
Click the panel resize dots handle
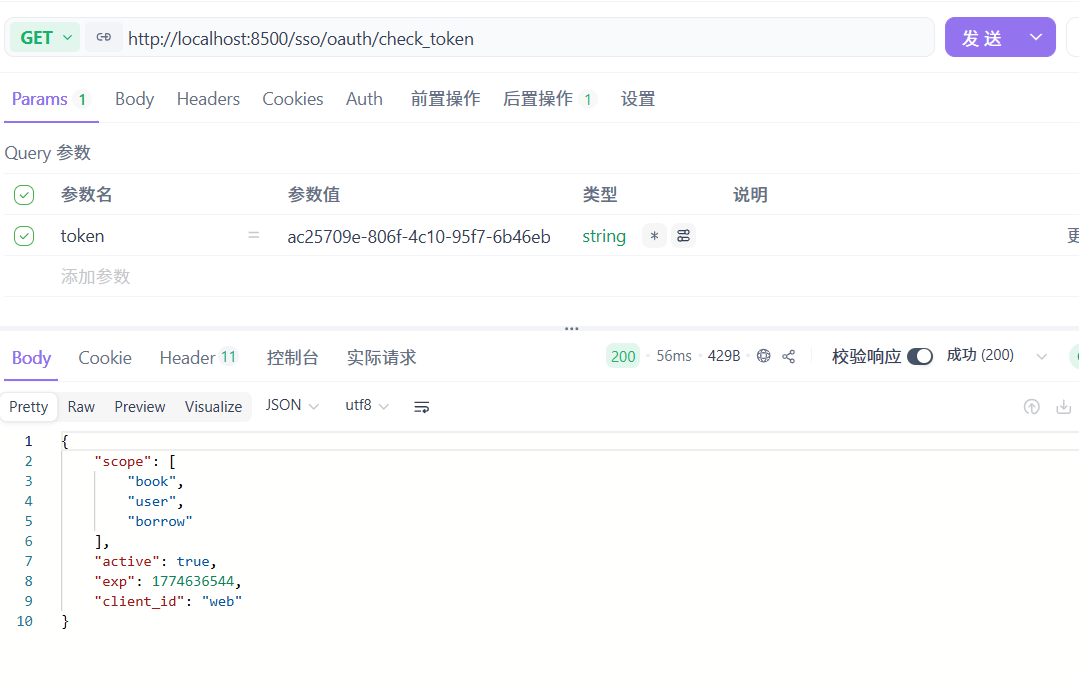pos(571,328)
